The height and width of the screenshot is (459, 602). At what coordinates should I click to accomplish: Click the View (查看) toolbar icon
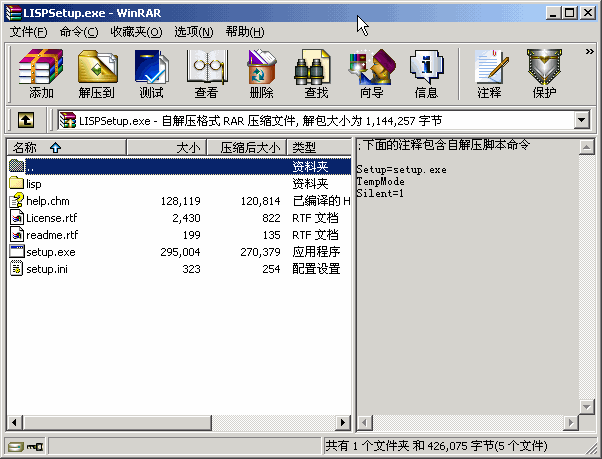[x=207, y=73]
